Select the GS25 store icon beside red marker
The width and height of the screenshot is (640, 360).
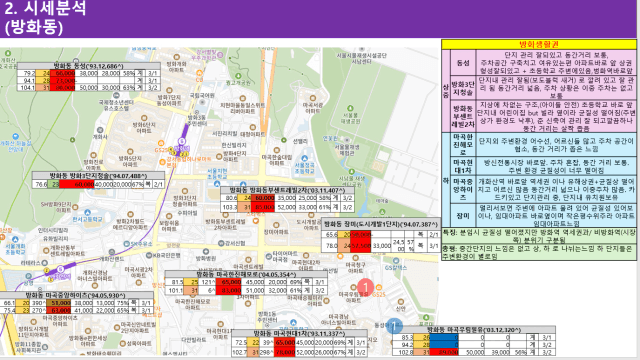tap(378, 287)
